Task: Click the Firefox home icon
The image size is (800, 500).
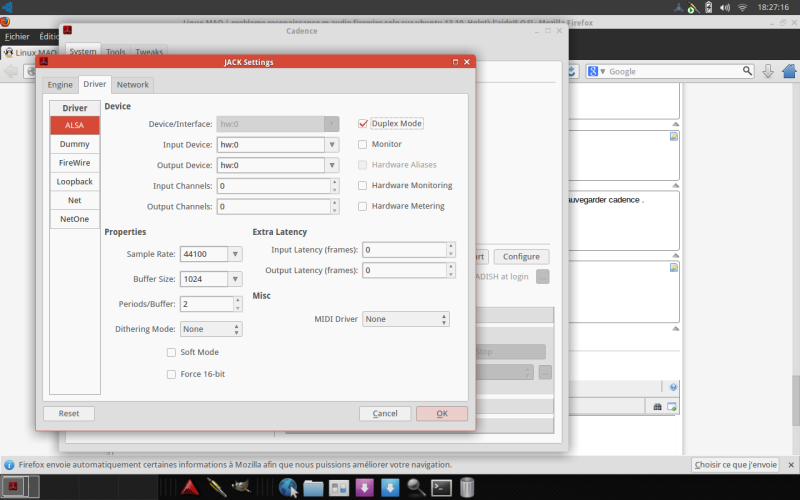Action: (x=788, y=71)
